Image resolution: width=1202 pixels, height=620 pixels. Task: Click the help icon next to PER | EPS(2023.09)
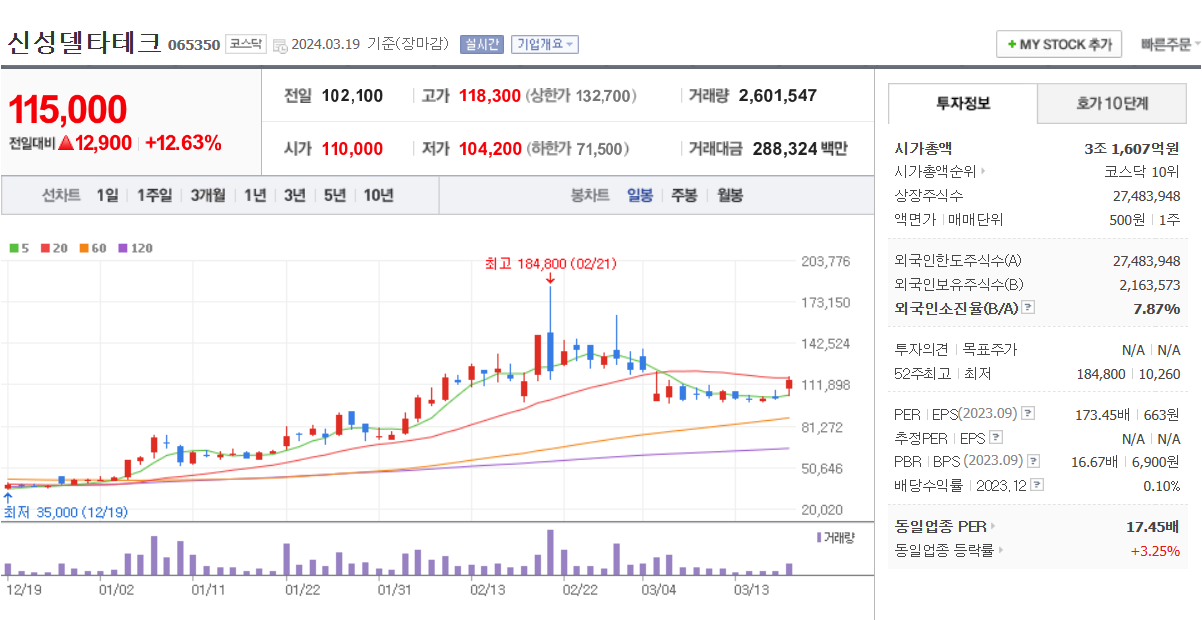coord(1028,414)
